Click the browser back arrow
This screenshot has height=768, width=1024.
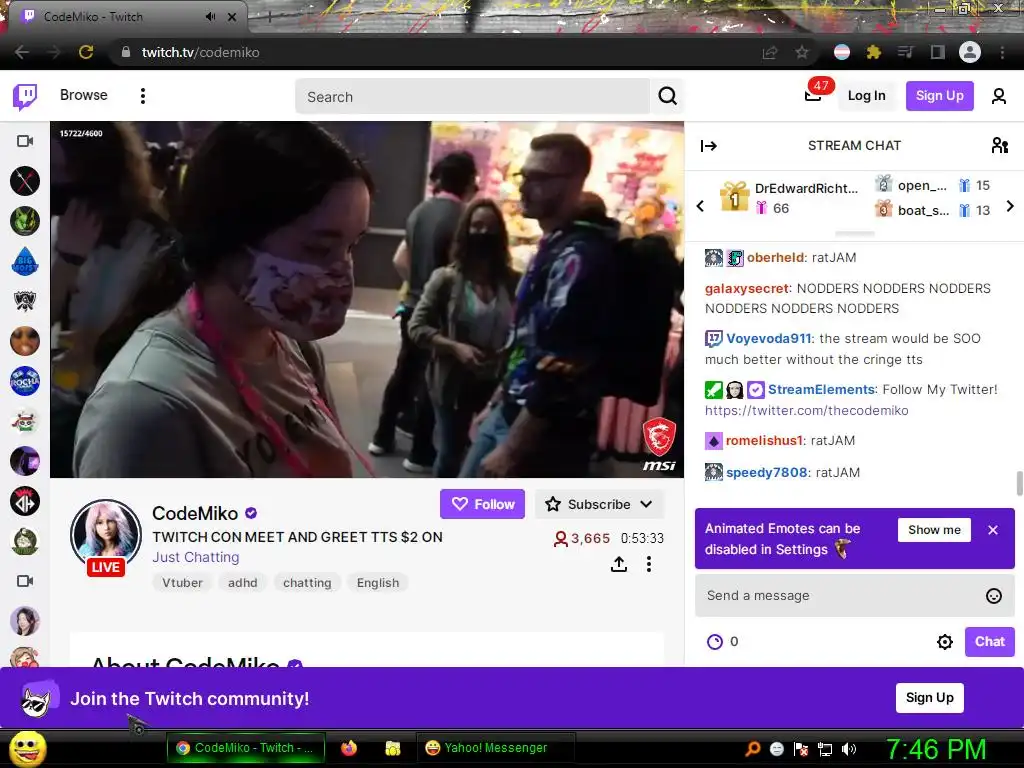[x=22, y=52]
